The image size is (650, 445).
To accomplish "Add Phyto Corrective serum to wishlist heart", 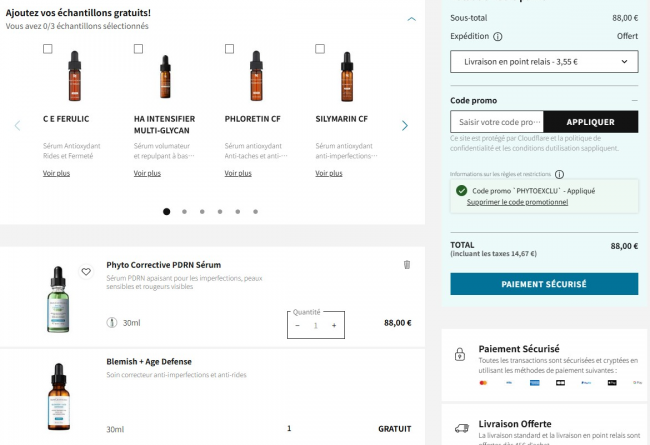I will [86, 272].
